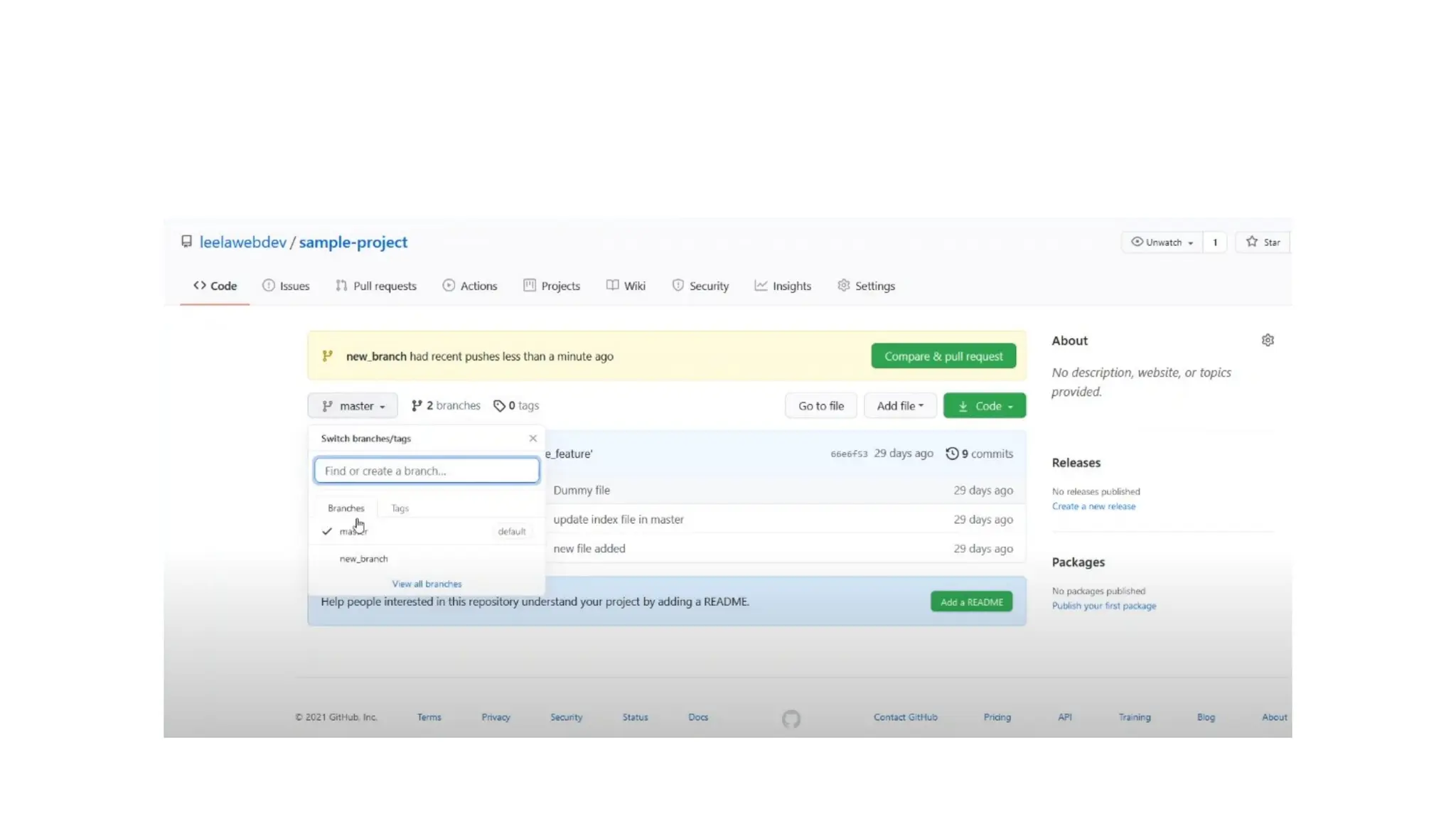This screenshot has height=819, width=1456.
Task: Toggle the master branch selector button
Action: (x=353, y=406)
